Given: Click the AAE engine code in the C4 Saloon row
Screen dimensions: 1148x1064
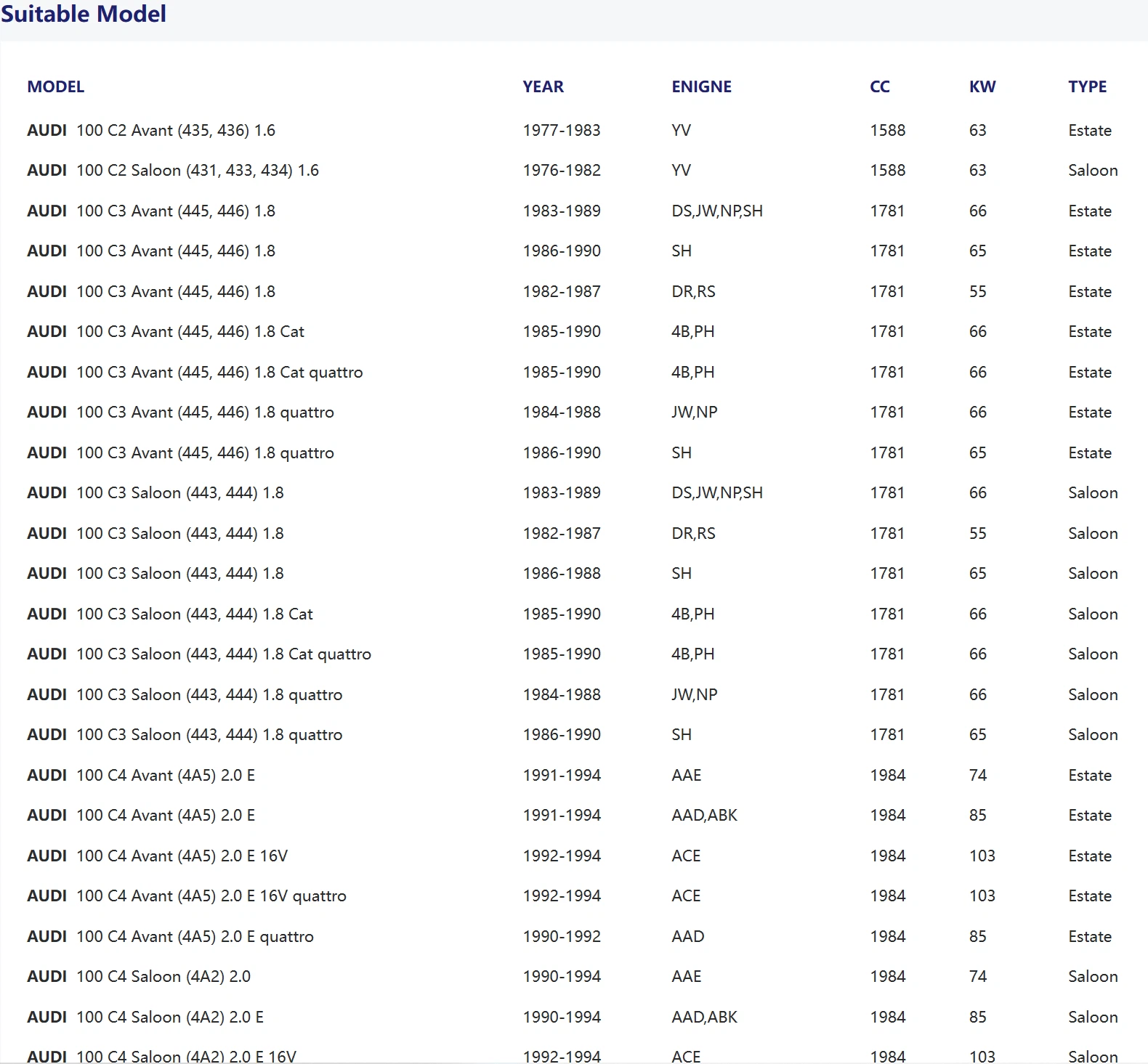Looking at the screenshot, I should [x=687, y=977].
